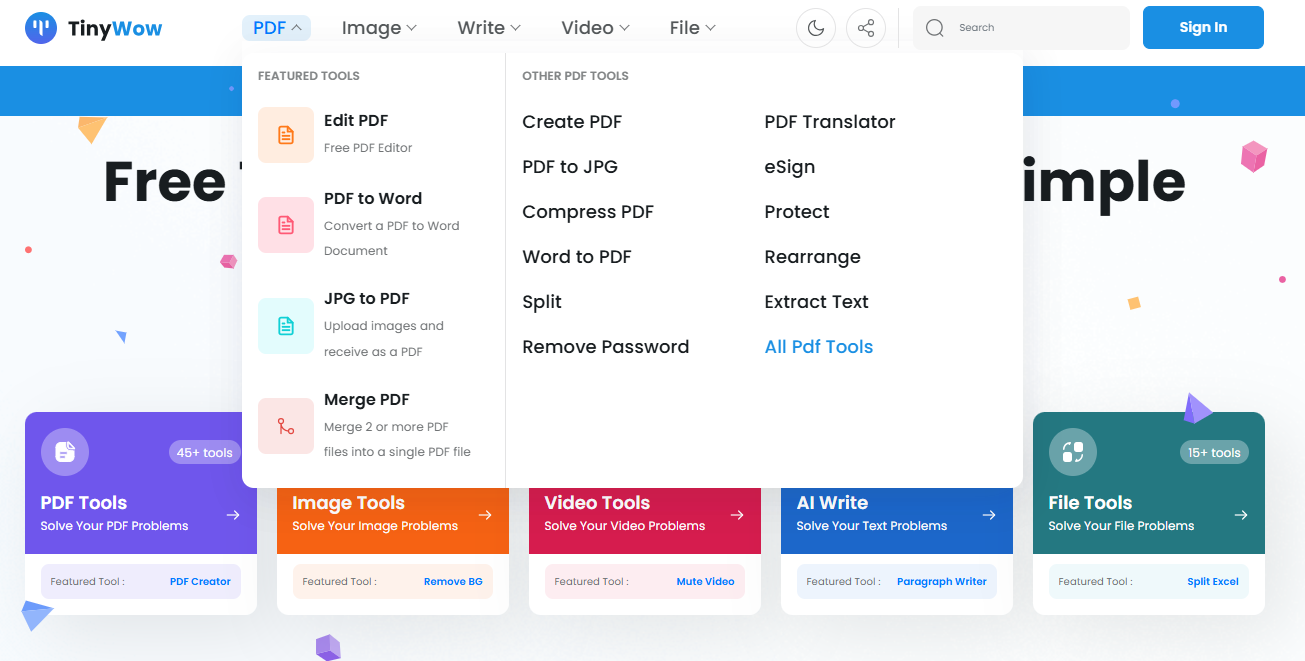Toggle dark mode with moon icon
1305x661 pixels.
816,28
